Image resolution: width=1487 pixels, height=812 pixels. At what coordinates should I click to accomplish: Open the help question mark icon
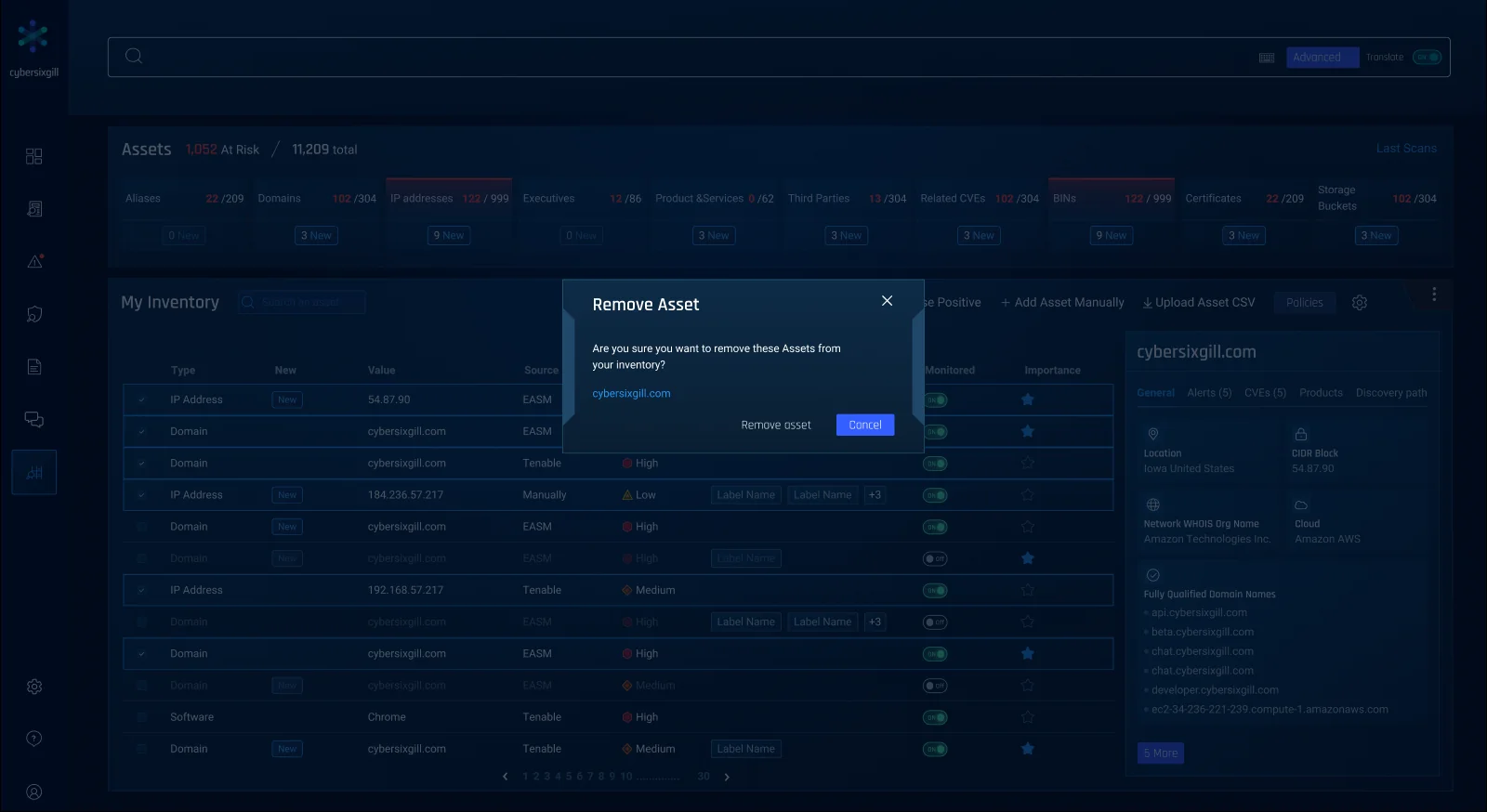coord(34,739)
